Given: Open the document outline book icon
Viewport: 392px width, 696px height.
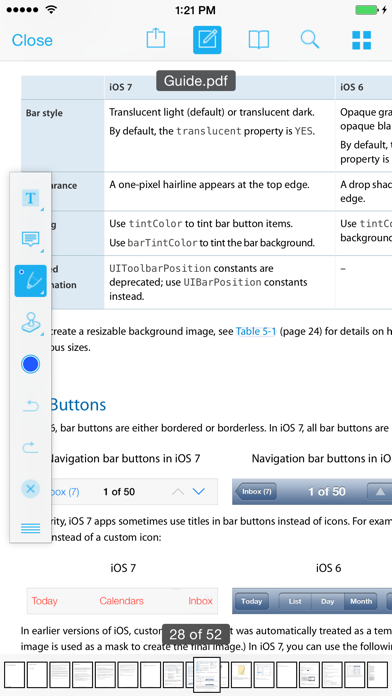Looking at the screenshot, I should (259, 40).
